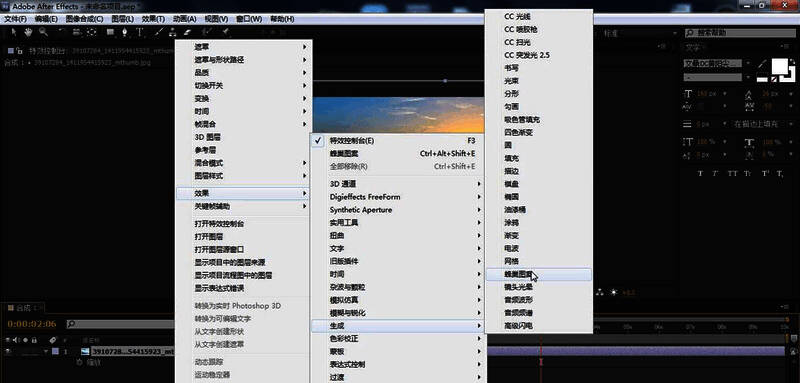Toggle the 参考层 guide layer option
Image resolution: width=800 pixels, height=383 pixels.
pyautogui.click(x=243, y=150)
